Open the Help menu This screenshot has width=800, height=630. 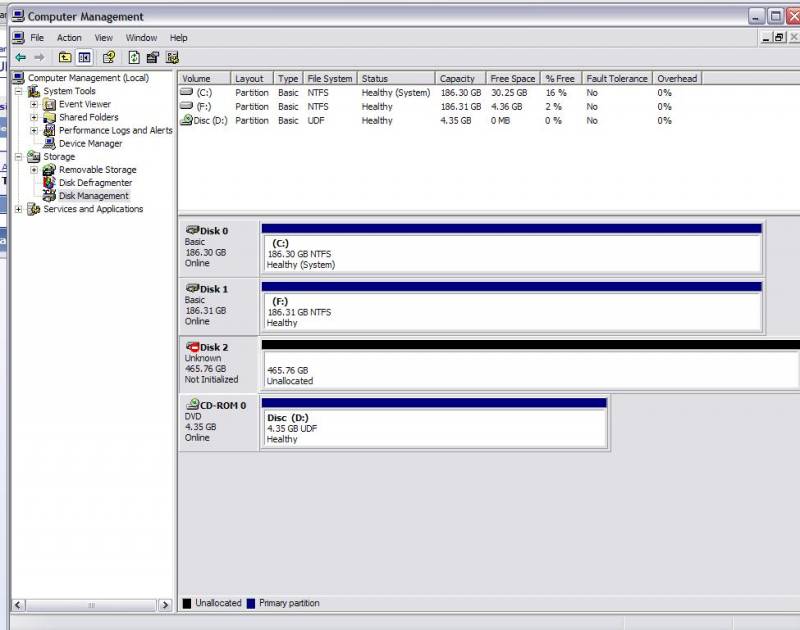(x=179, y=38)
